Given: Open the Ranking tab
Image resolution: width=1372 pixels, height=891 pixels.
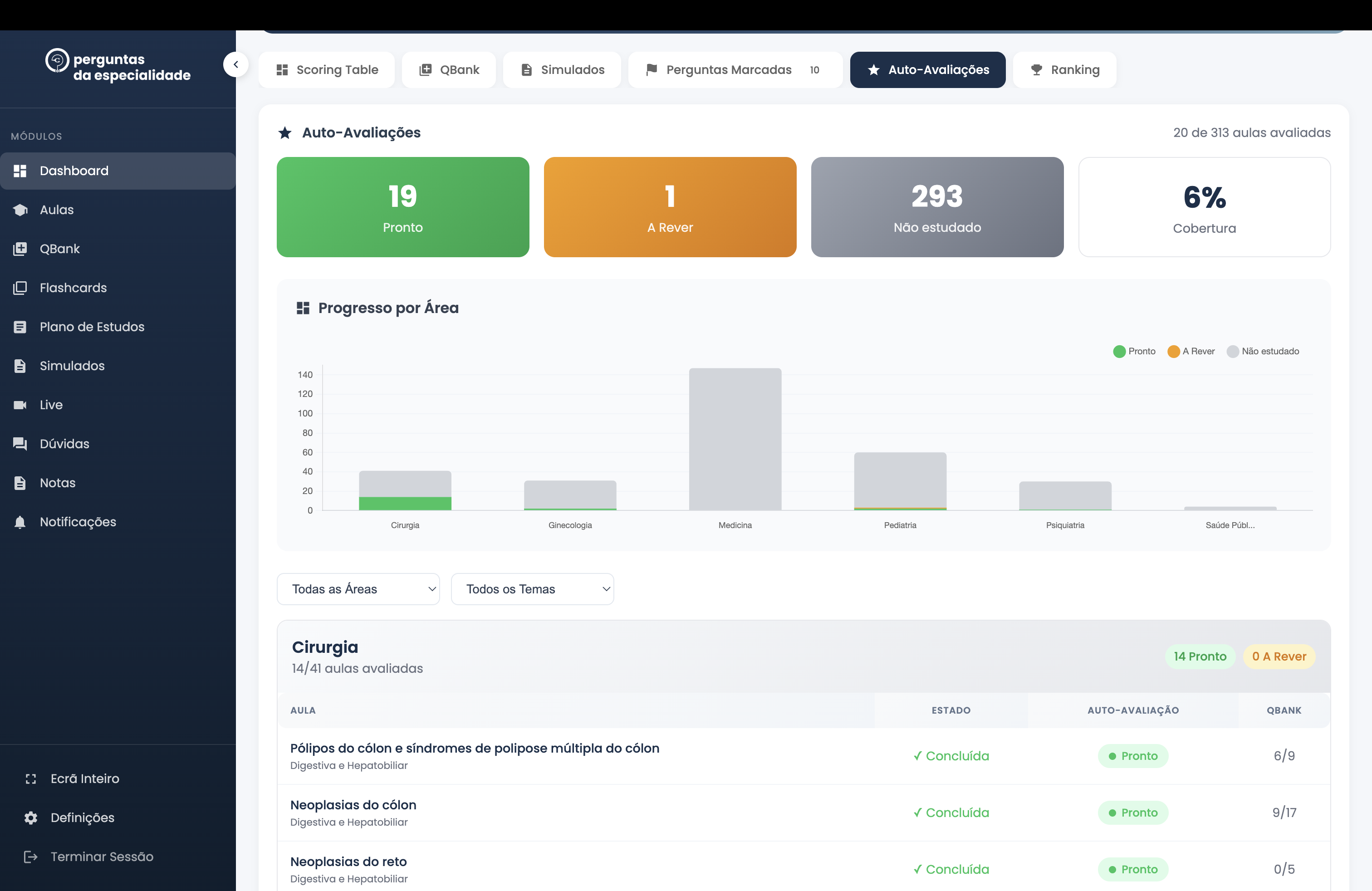Looking at the screenshot, I should tap(1064, 70).
